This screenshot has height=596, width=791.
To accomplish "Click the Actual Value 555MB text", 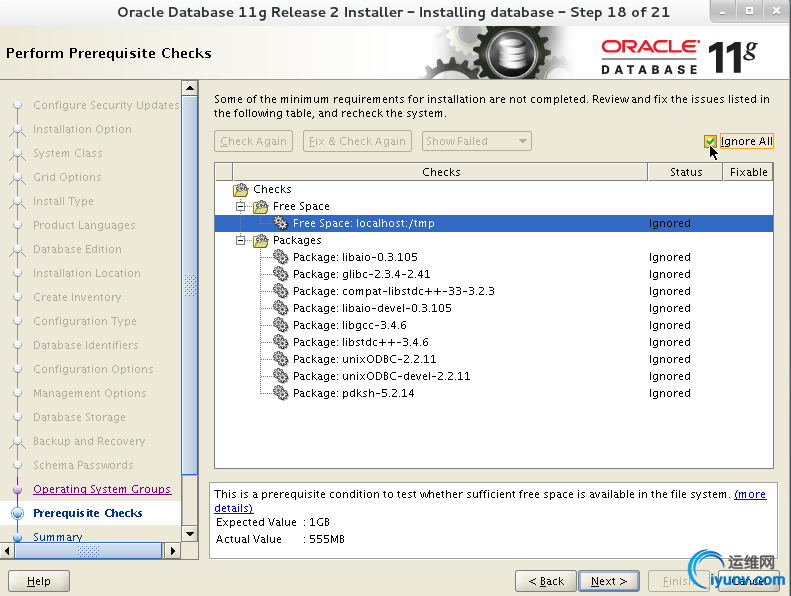I will (x=280, y=539).
